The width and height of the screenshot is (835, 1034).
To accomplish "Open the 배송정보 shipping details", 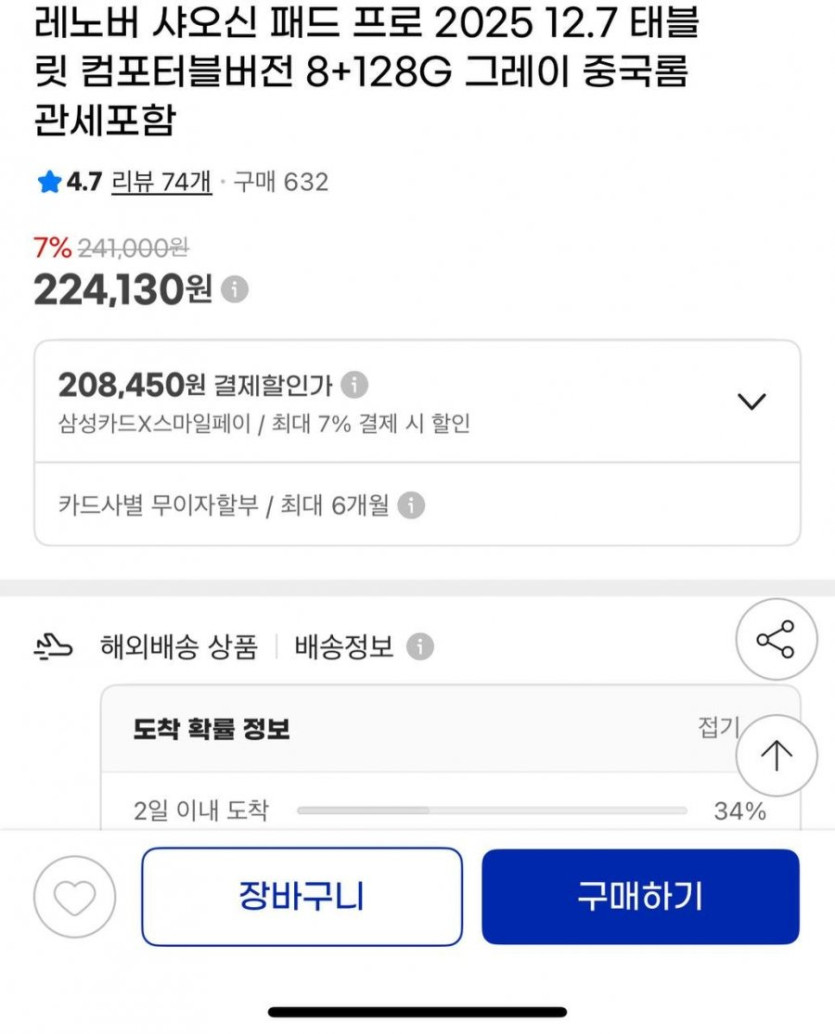I will tap(344, 647).
